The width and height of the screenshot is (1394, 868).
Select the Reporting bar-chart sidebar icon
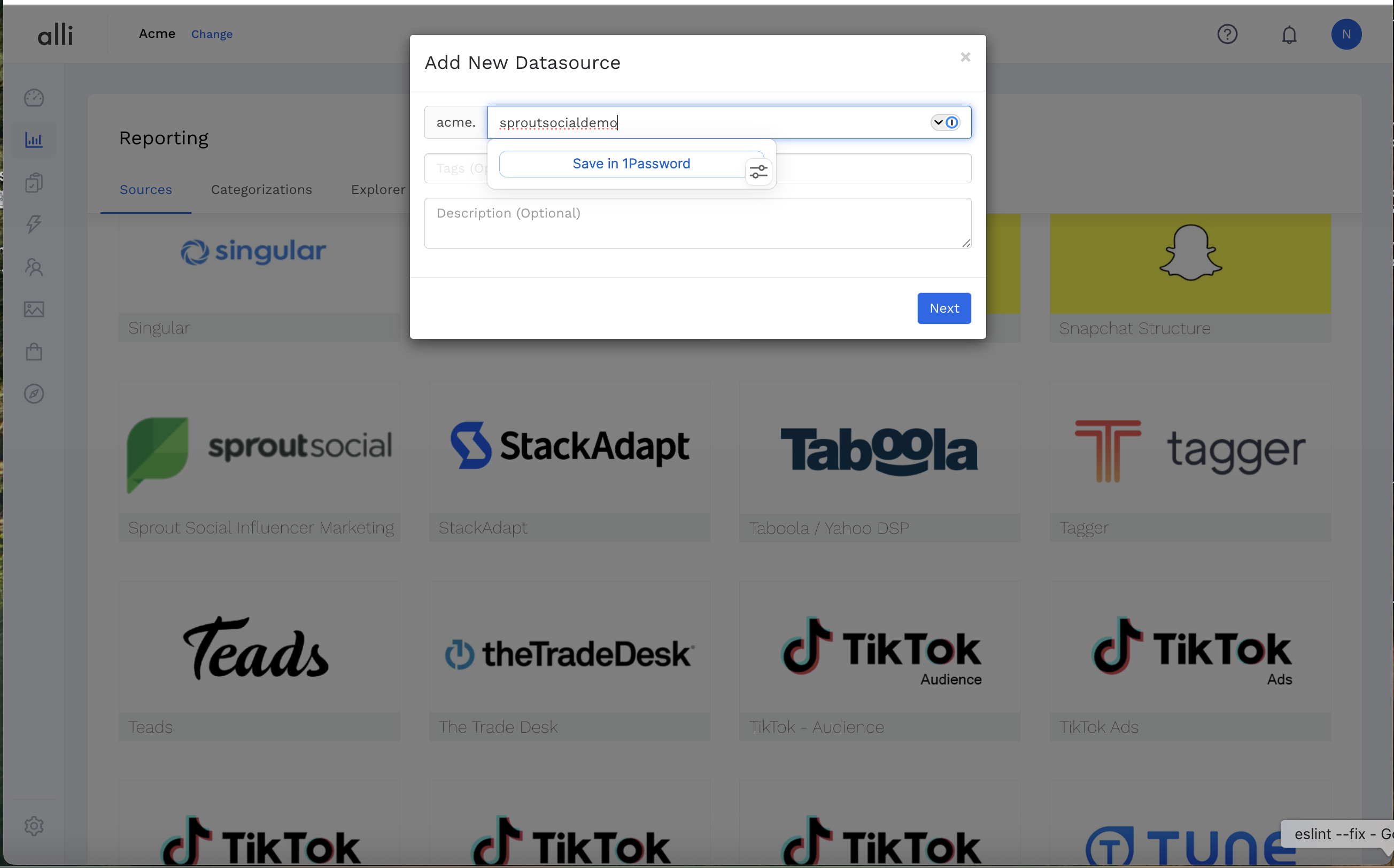pos(34,139)
